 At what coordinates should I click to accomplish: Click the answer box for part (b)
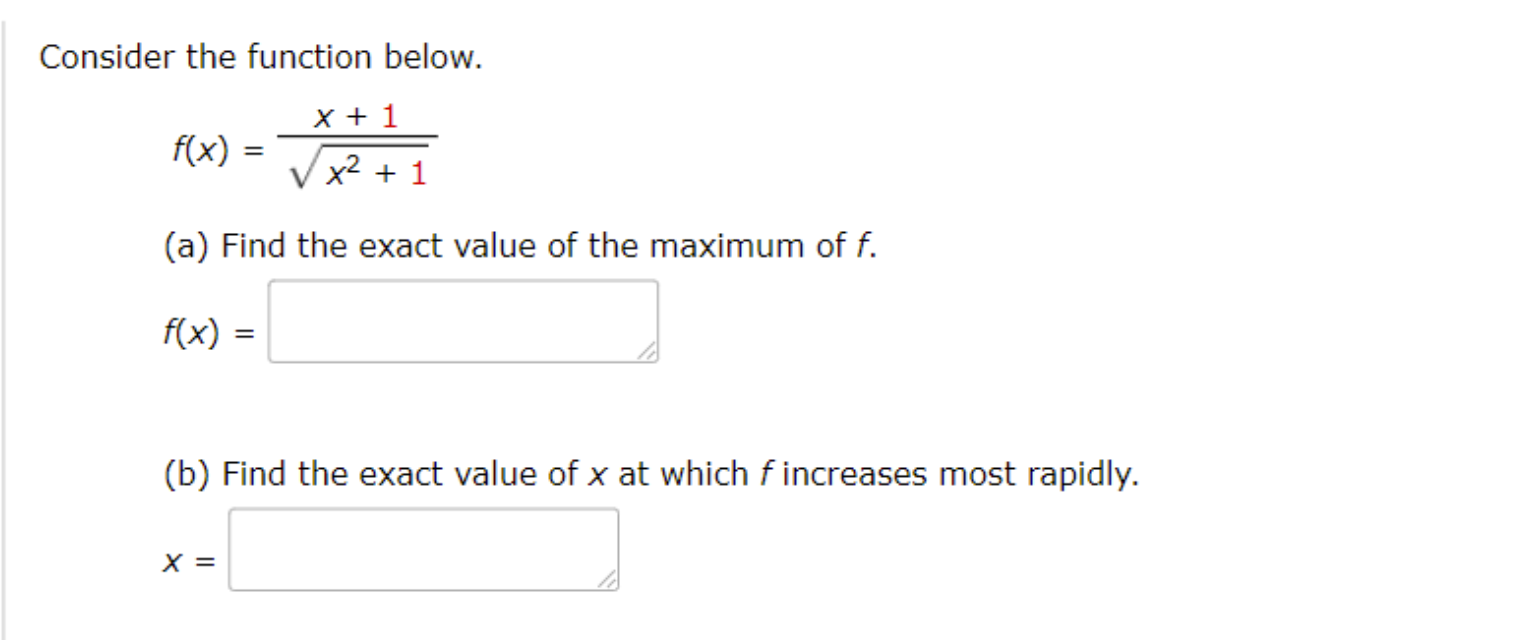coord(422,548)
